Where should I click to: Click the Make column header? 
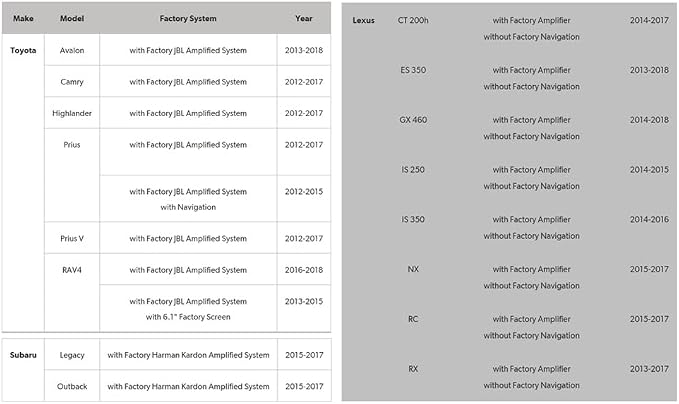coord(23,19)
